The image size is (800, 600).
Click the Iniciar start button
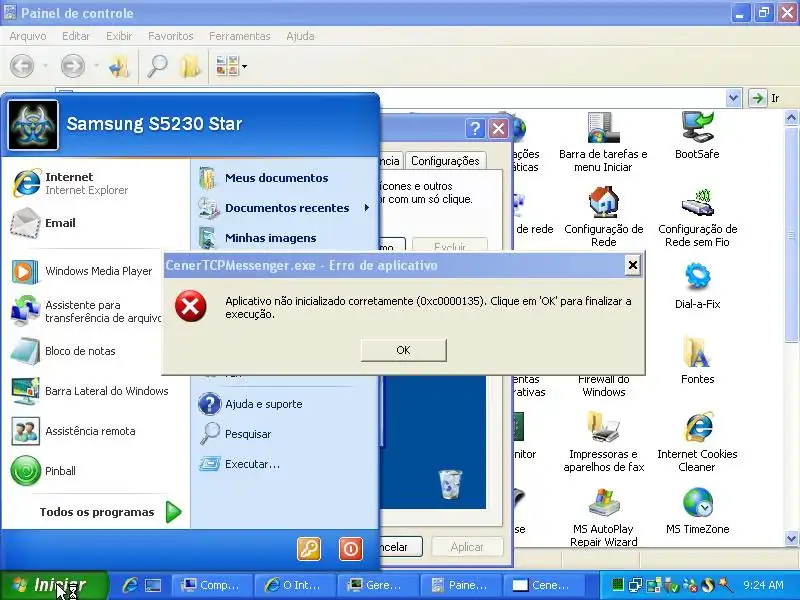click(x=54, y=585)
